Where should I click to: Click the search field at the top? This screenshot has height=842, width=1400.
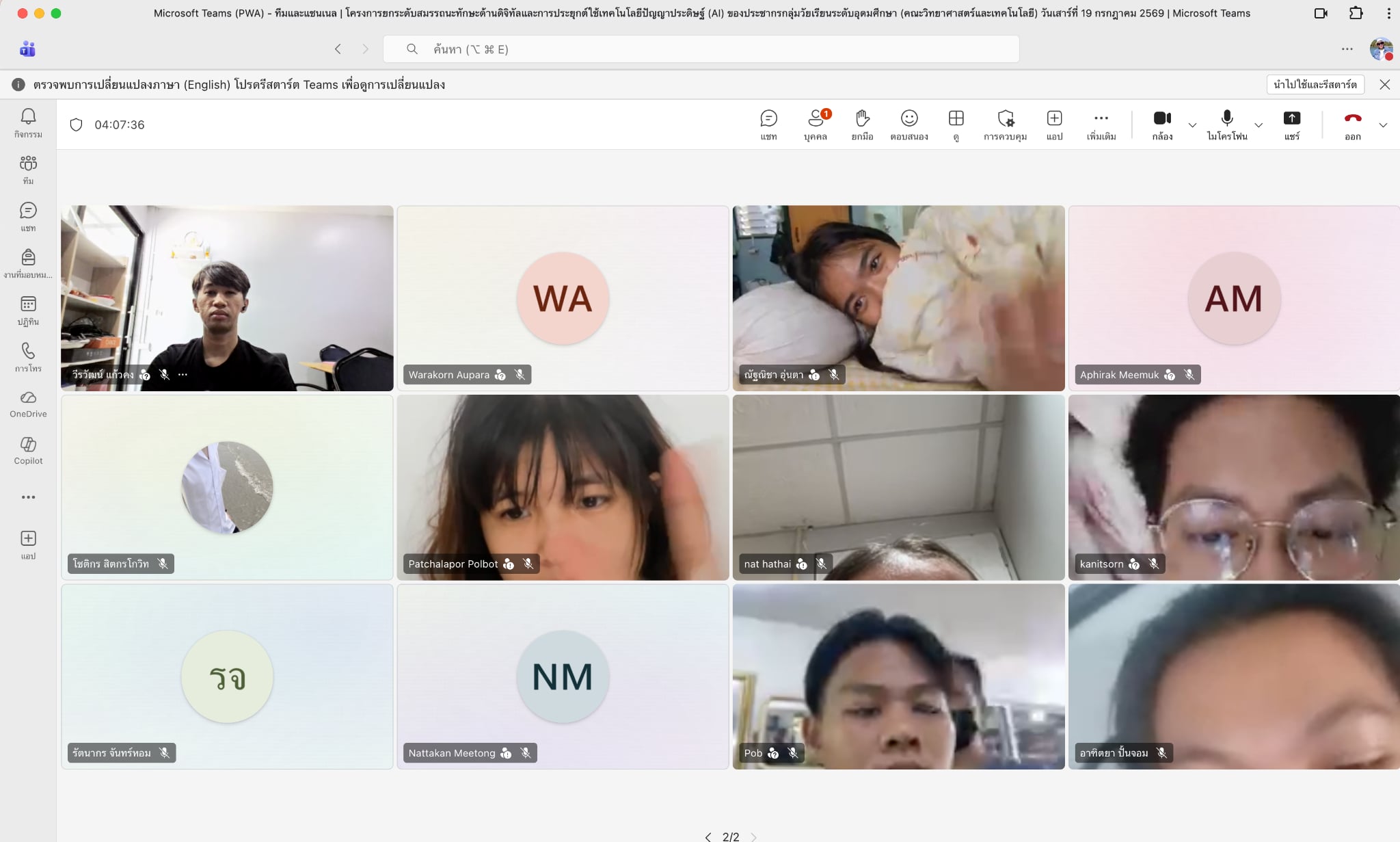pyautogui.click(x=701, y=49)
